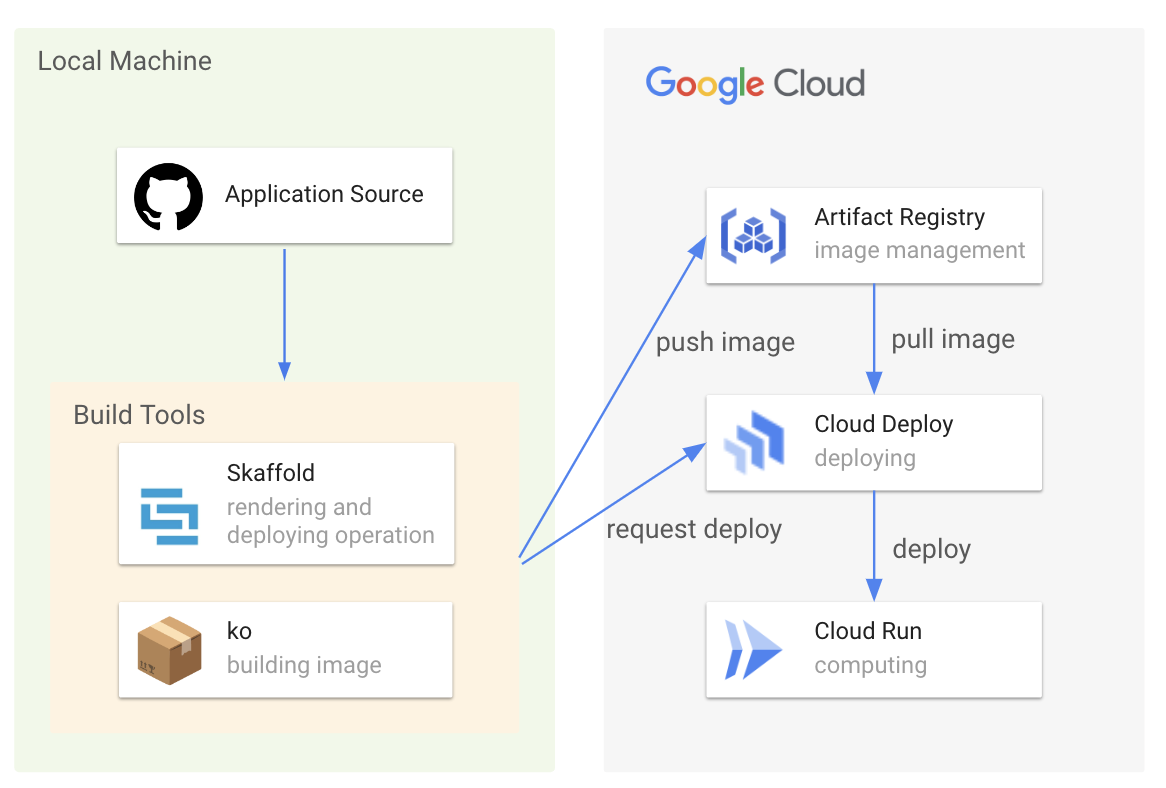Click the Cloud Deploy icon
The height and width of the screenshot is (788, 1166).
pyautogui.click(x=754, y=442)
